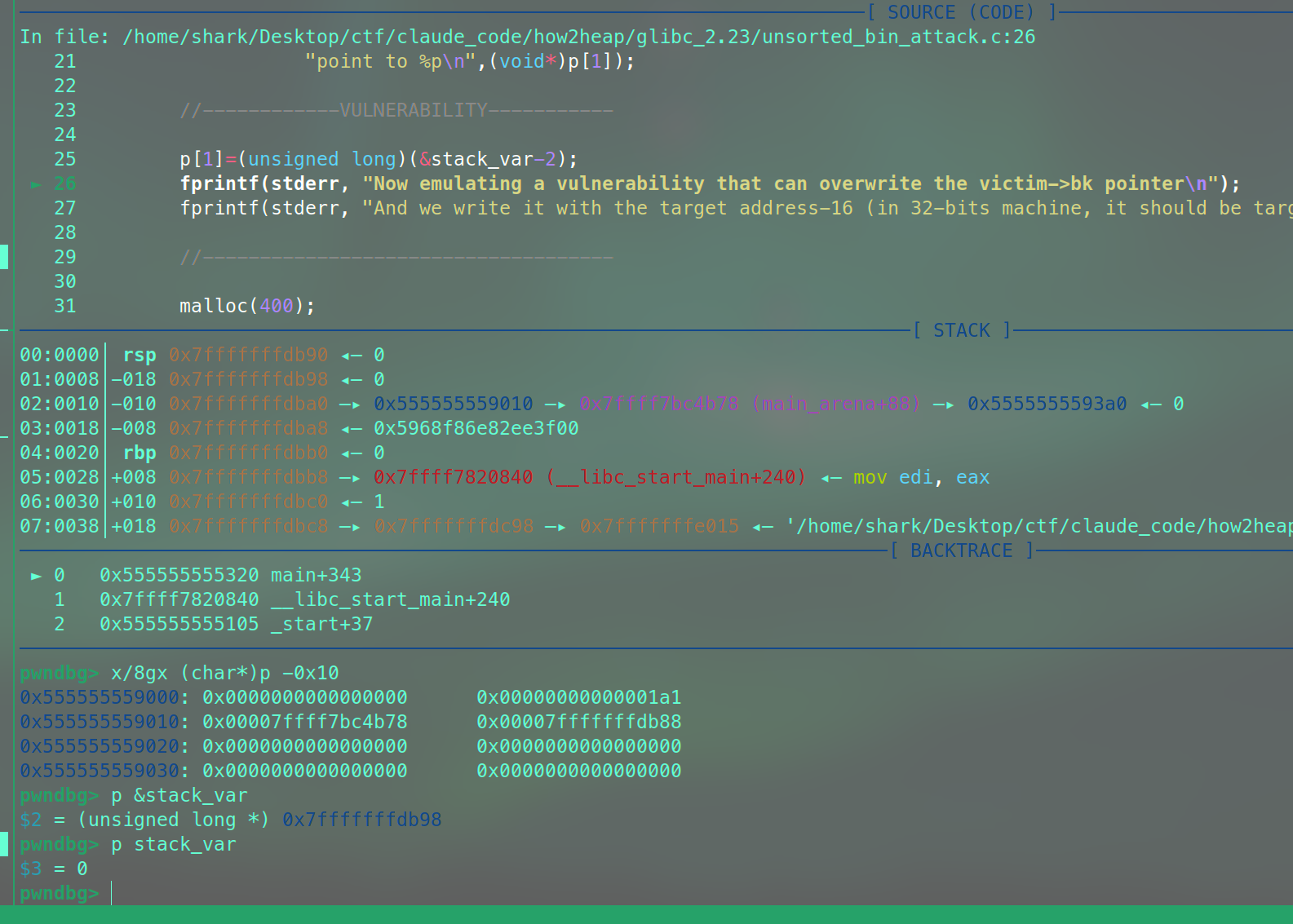The height and width of the screenshot is (924, 1293).
Task: Click the "$3 = 0" result line
Action: (54, 869)
